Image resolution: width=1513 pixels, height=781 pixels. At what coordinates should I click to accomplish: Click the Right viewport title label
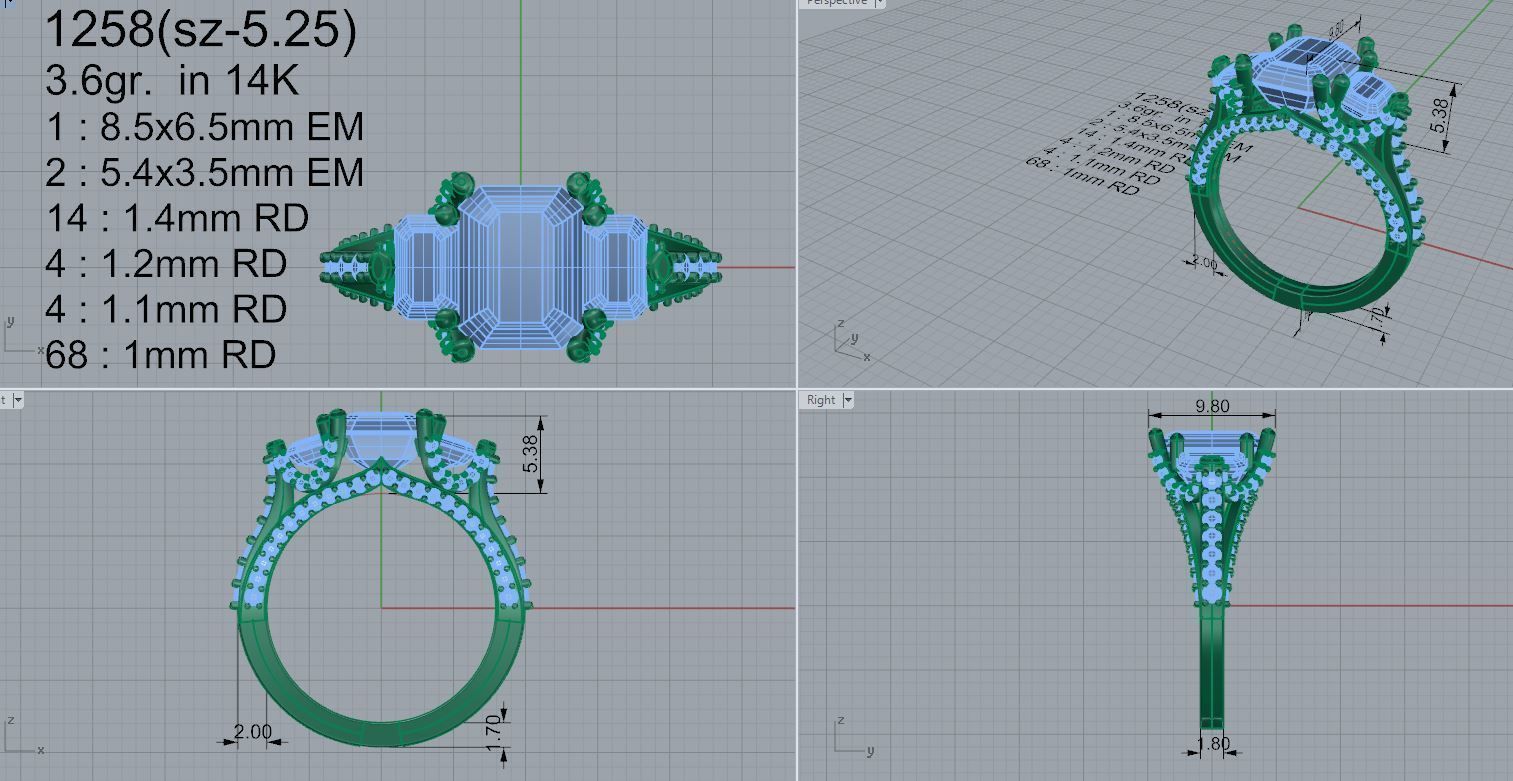[821, 400]
